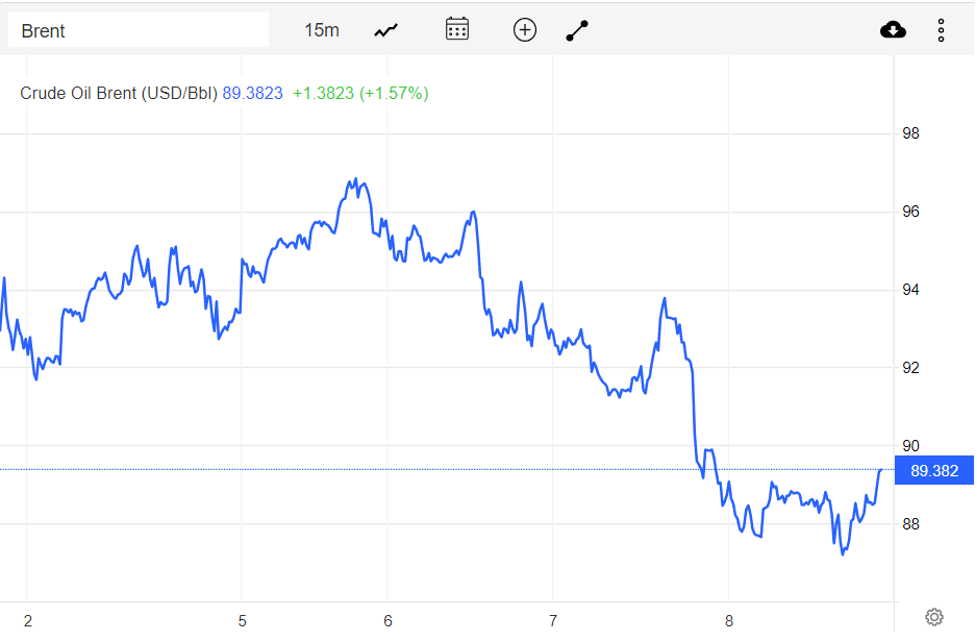Click the Brent symbol search field

pos(138,30)
